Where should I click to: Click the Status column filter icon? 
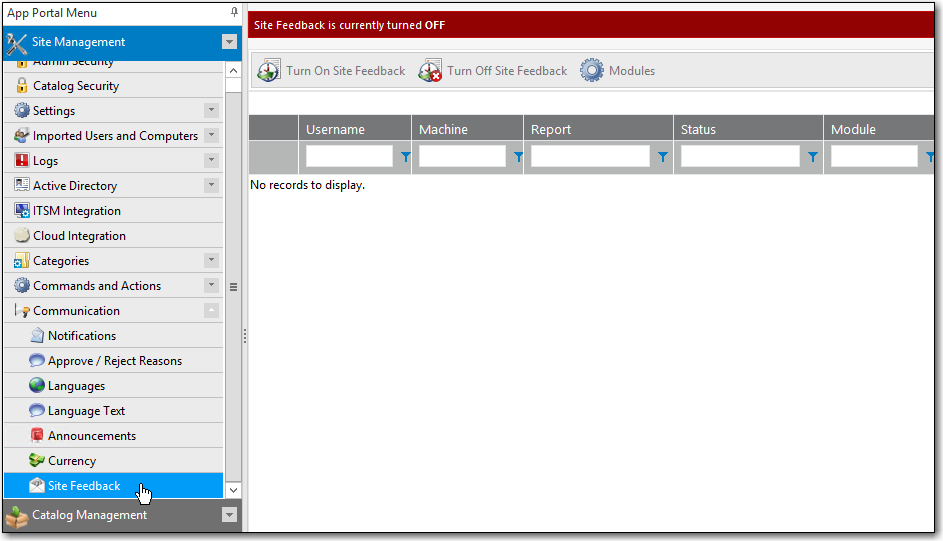(x=812, y=157)
